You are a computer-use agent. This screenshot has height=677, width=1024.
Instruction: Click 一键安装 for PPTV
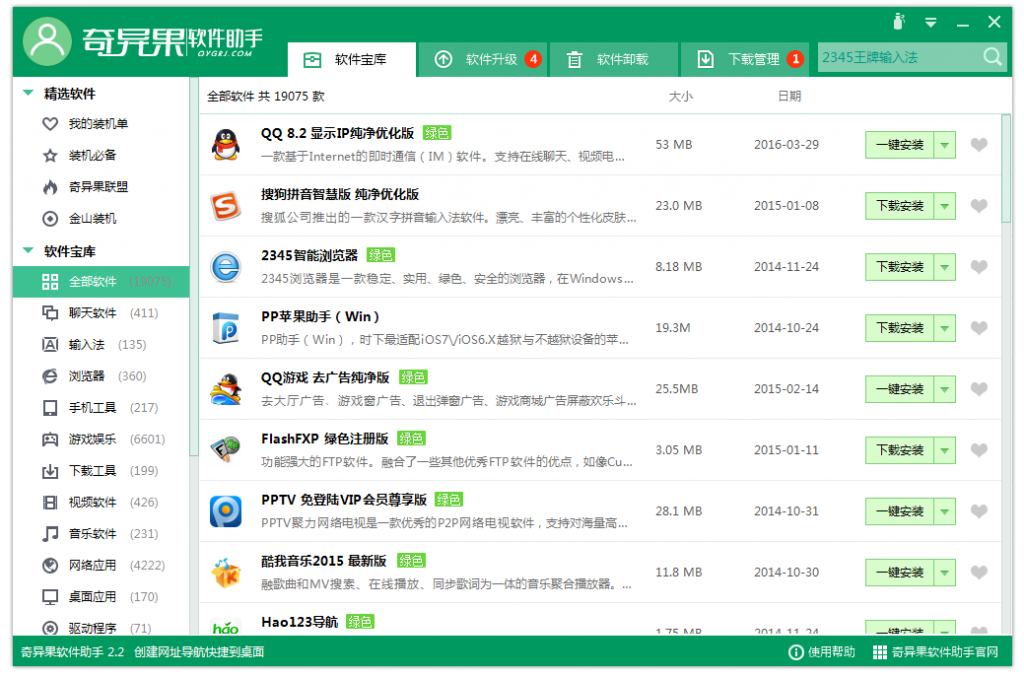tap(899, 511)
